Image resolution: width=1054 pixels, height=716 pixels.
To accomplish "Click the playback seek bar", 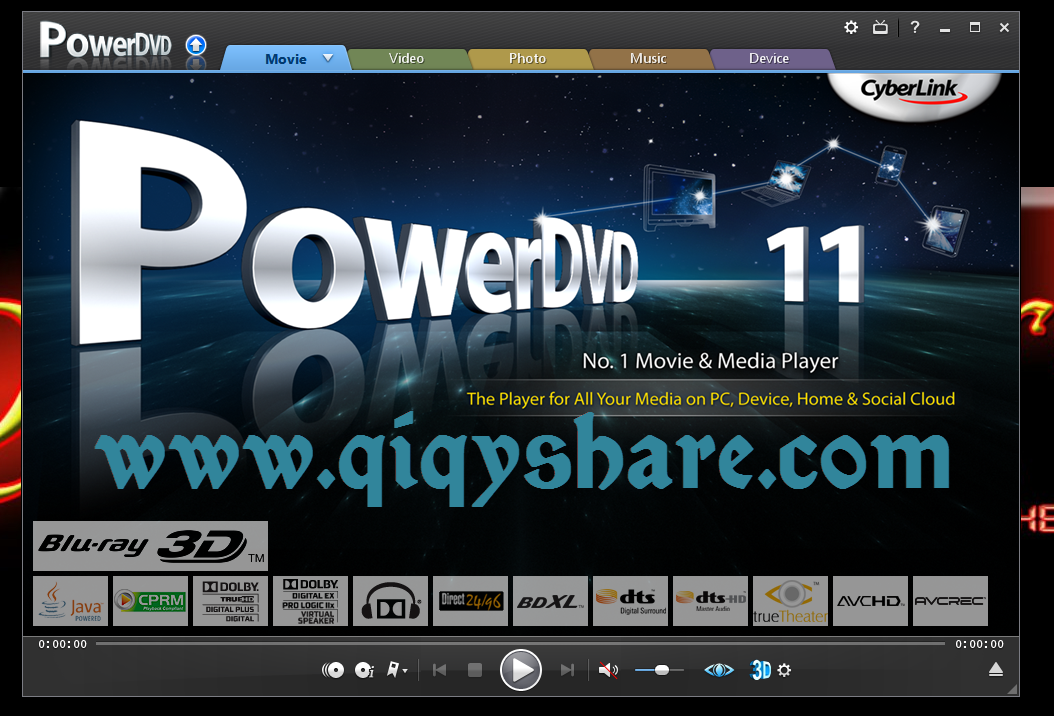I will point(520,643).
